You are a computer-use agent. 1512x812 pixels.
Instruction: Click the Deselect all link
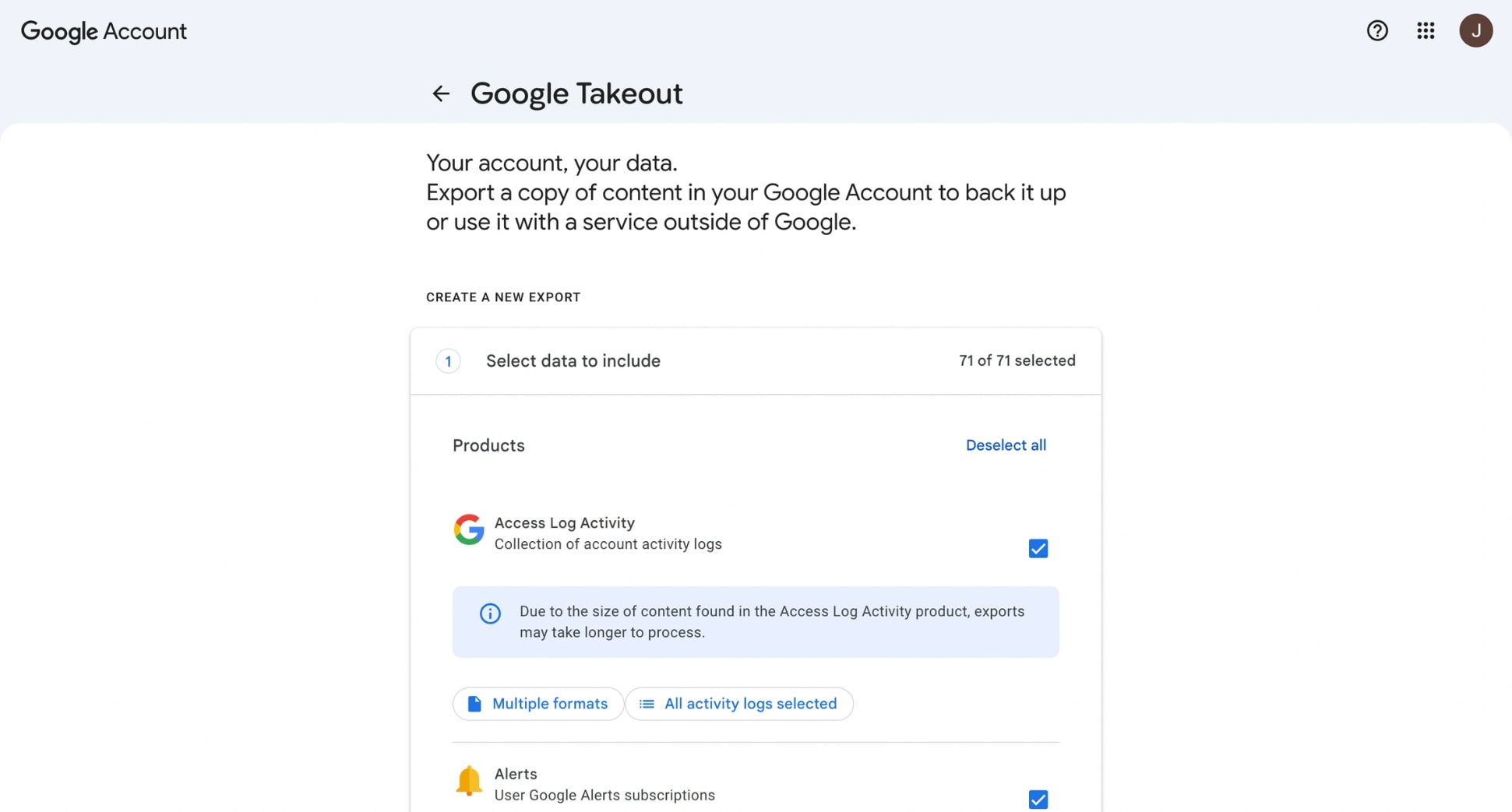click(1006, 445)
